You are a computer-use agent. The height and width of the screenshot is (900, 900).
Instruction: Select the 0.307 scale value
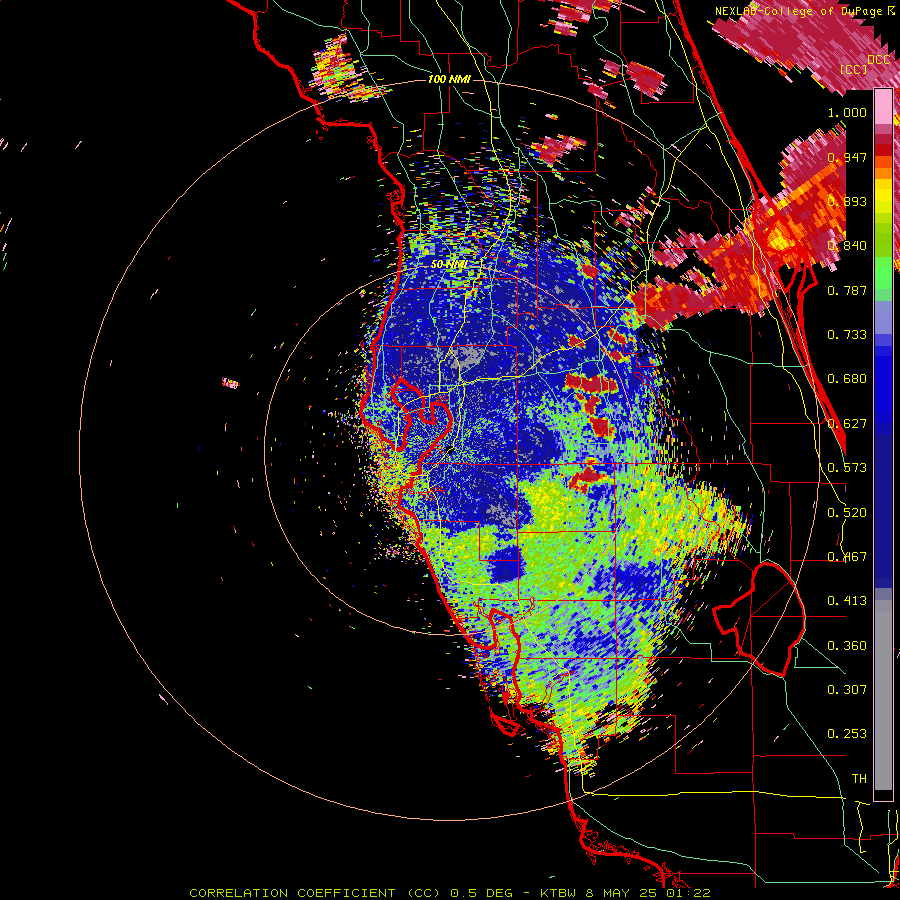pos(847,690)
